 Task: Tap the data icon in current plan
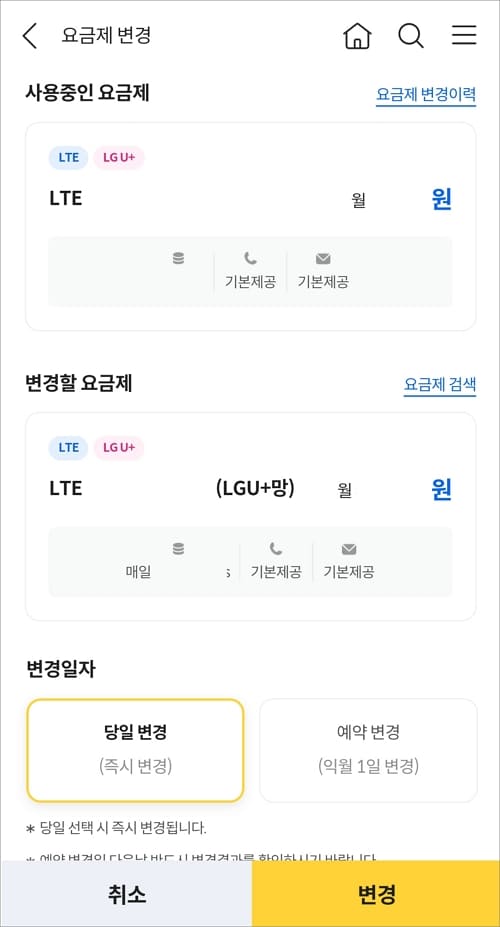(178, 258)
